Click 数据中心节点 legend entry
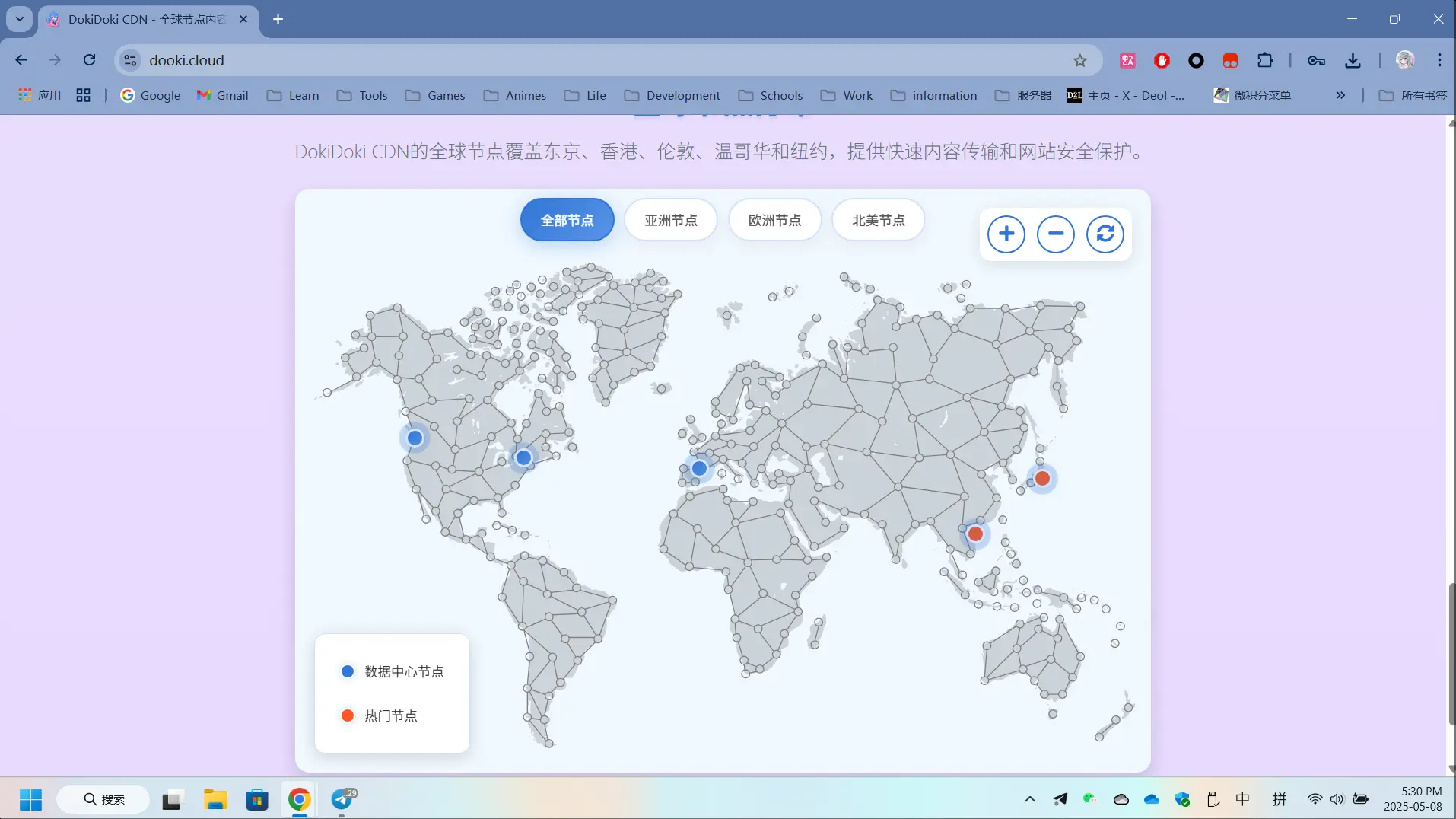Image resolution: width=1456 pixels, height=819 pixels. (x=393, y=671)
